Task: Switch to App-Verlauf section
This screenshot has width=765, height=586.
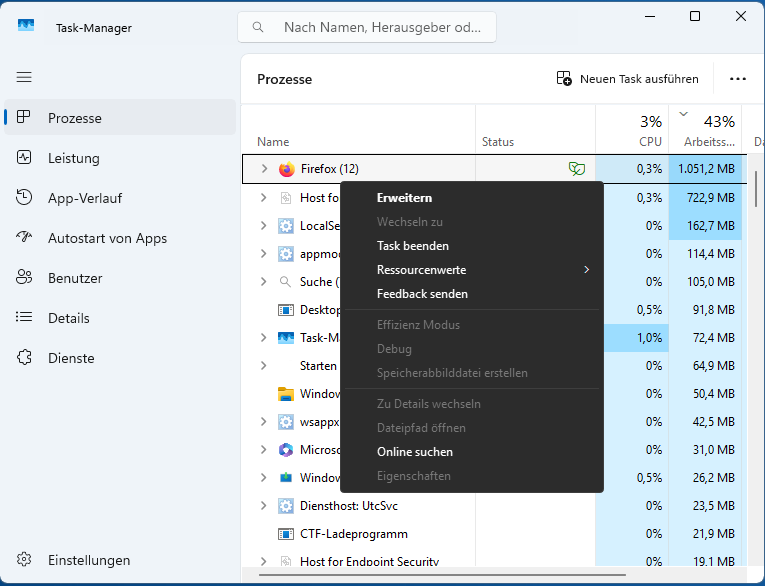Action: coord(120,198)
